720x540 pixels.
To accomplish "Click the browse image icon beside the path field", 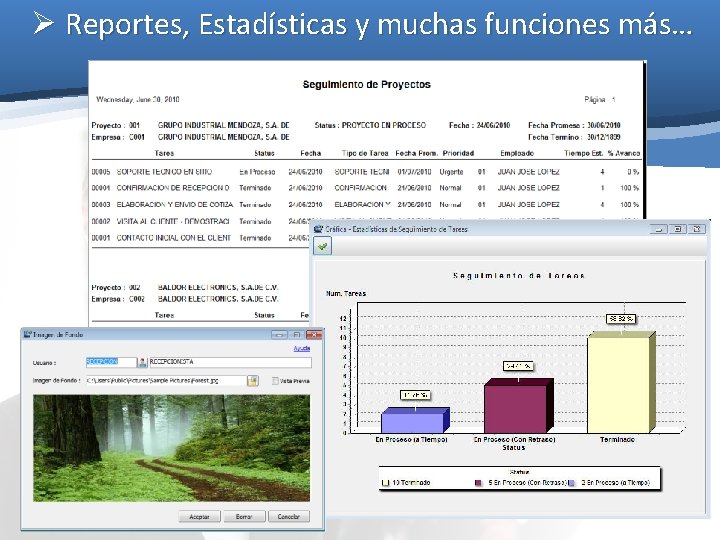I will 253,381.
